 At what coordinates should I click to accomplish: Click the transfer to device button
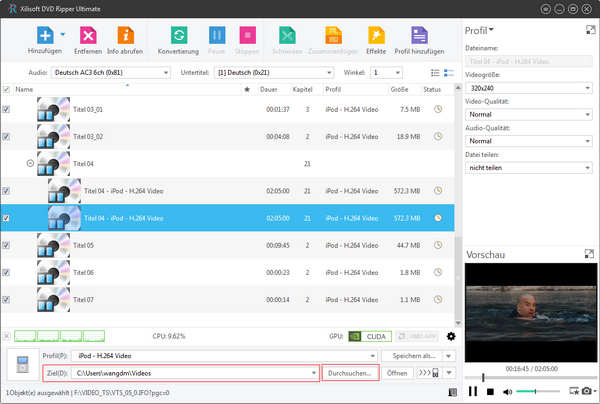point(429,373)
